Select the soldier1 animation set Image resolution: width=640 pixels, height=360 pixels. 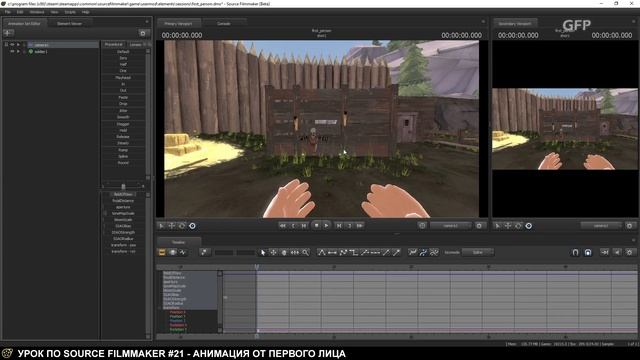click(41, 52)
